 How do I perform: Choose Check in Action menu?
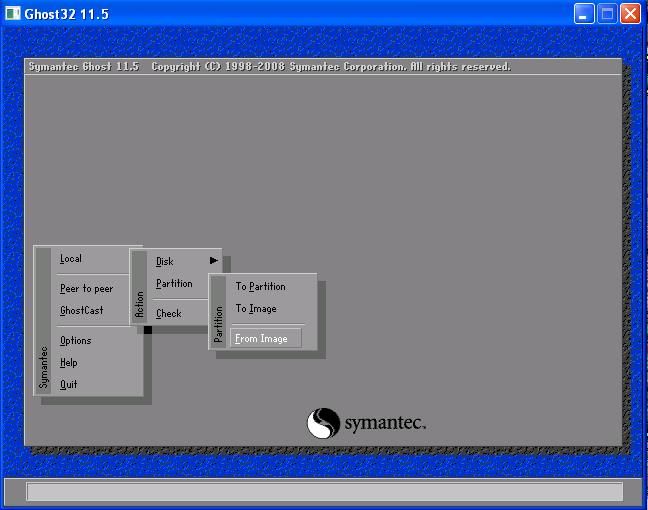pos(169,314)
